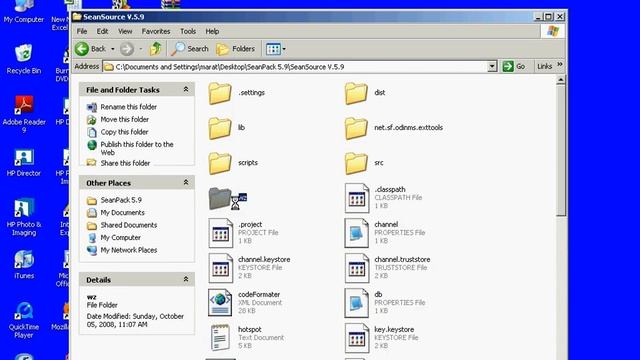Select the .project file icon
This screenshot has height=360, width=640.
(220, 233)
